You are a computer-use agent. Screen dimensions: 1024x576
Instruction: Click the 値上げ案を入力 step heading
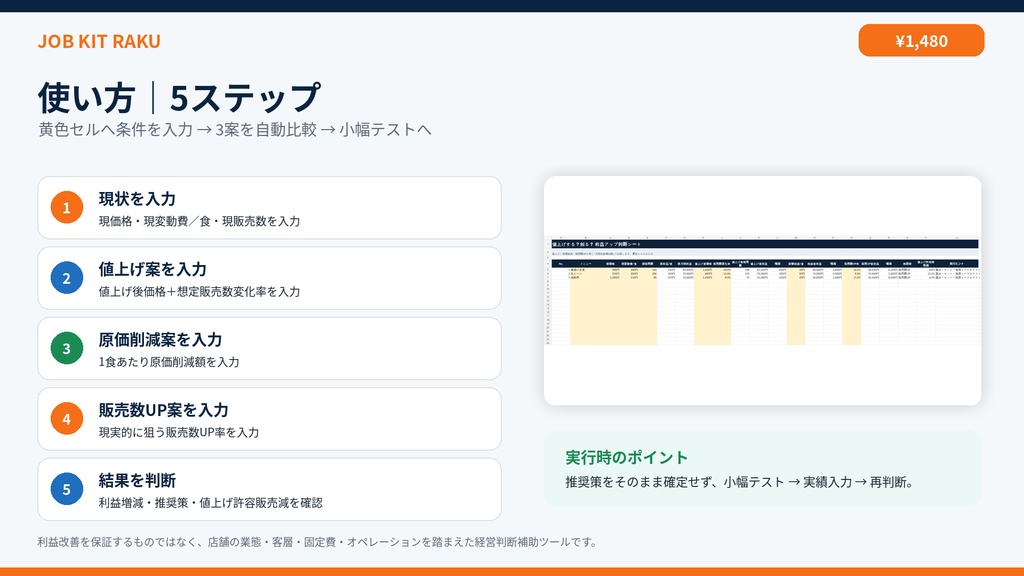click(153, 269)
